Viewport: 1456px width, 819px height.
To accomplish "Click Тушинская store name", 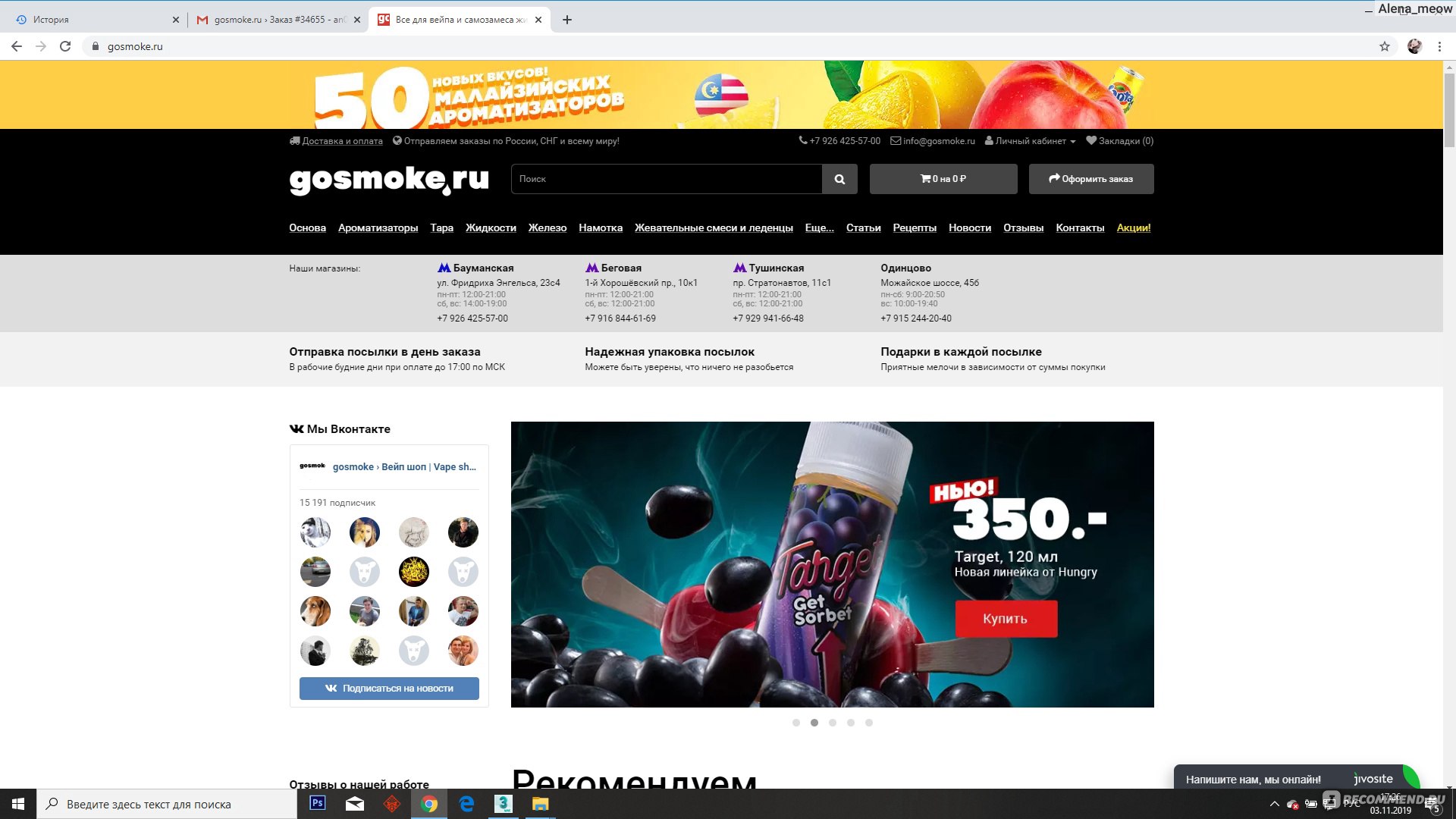I will (x=777, y=268).
